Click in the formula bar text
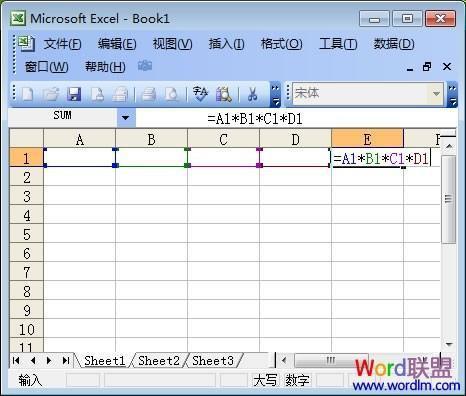466x396 pixels. pyautogui.click(x=255, y=119)
